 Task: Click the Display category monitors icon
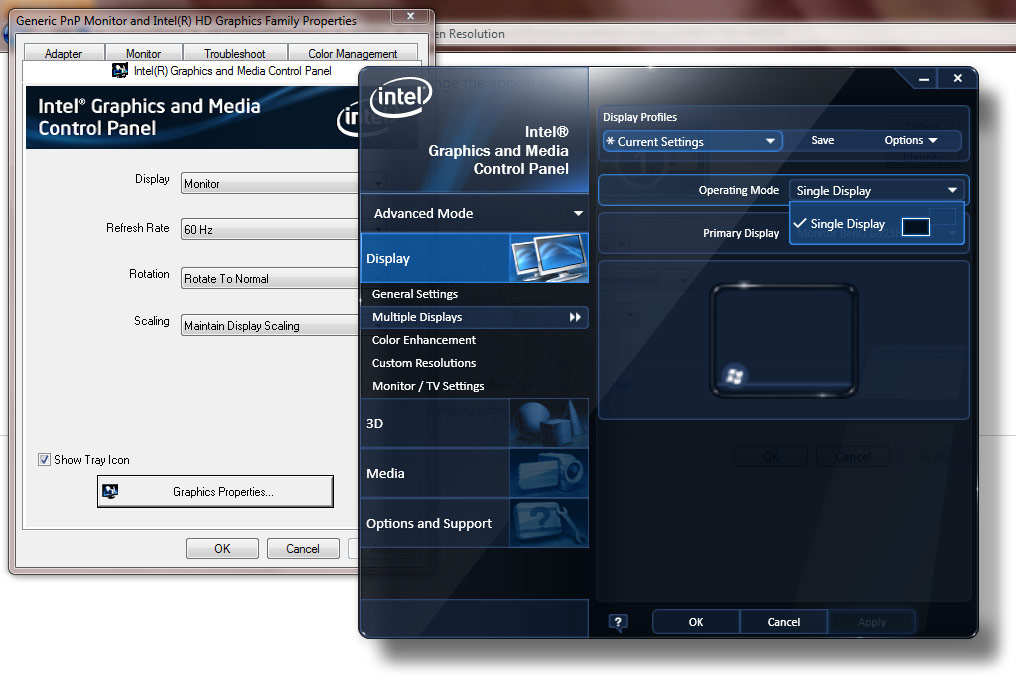[549, 258]
